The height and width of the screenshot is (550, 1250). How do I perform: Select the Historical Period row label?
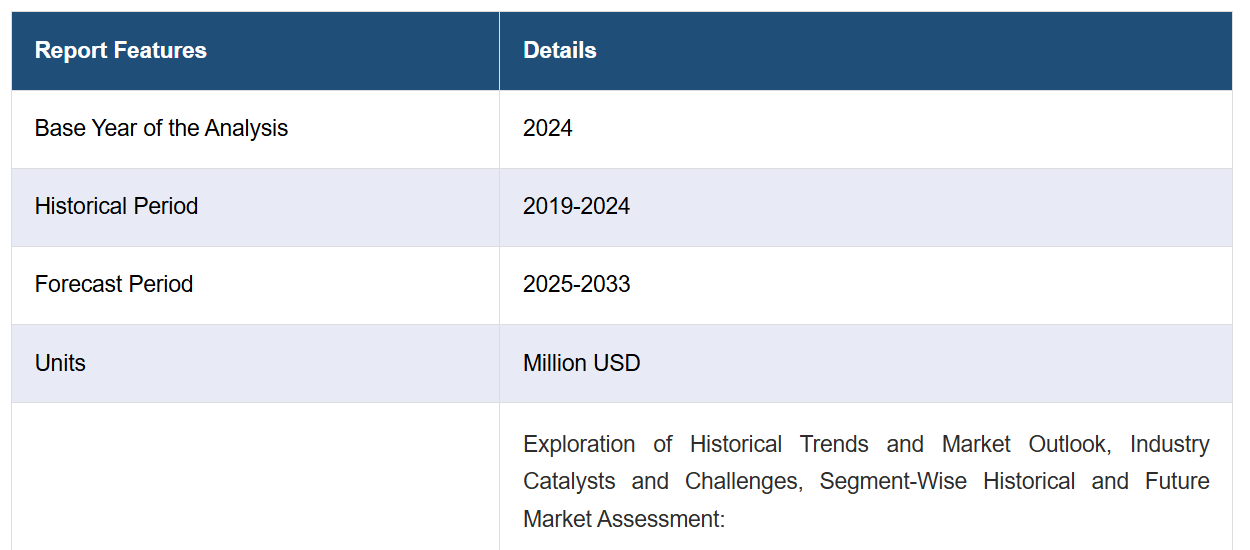tap(116, 206)
